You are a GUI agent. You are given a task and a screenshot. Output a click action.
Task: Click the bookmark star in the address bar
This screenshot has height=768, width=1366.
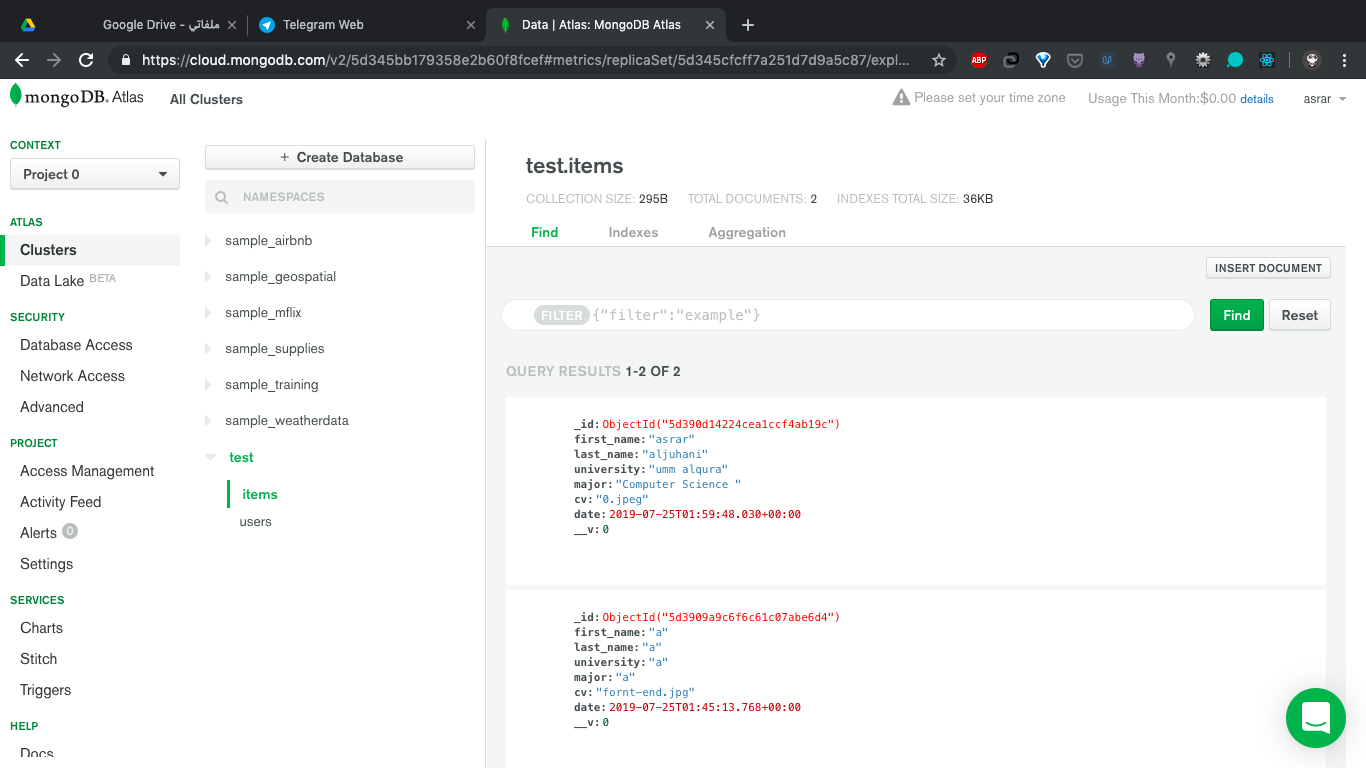938,60
